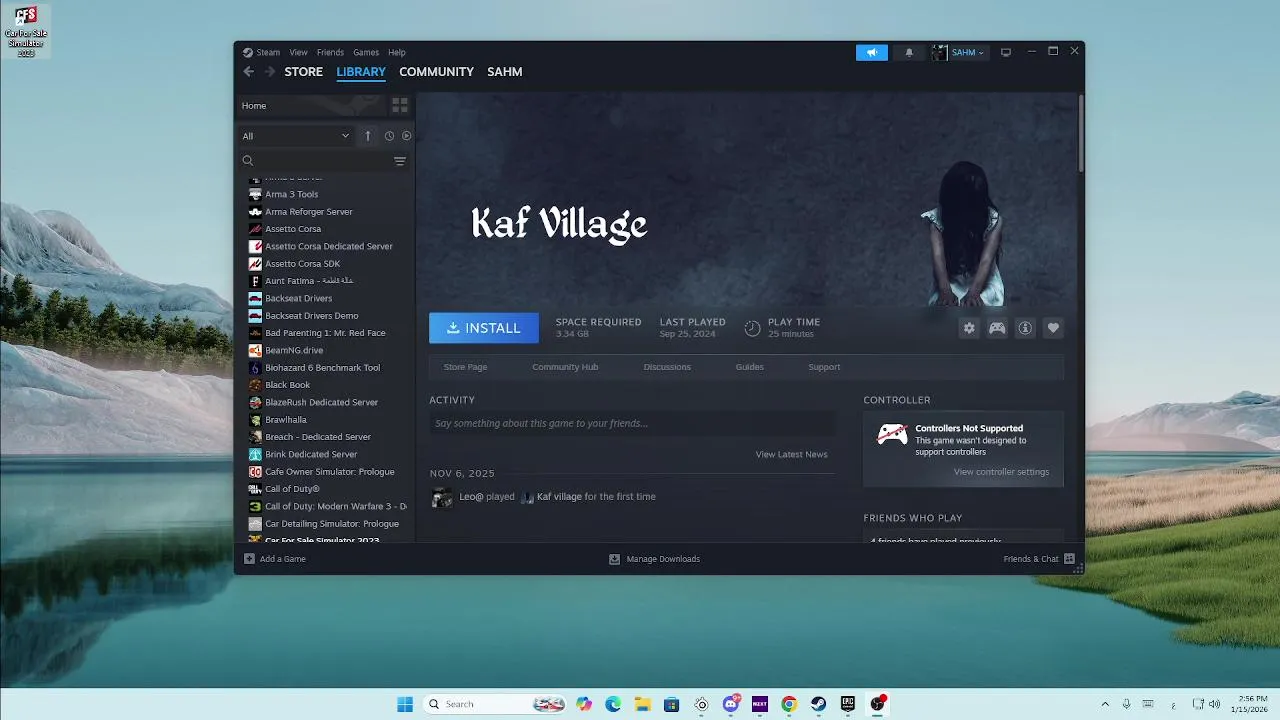Open Microsoft Edge from the taskbar

tap(613, 704)
